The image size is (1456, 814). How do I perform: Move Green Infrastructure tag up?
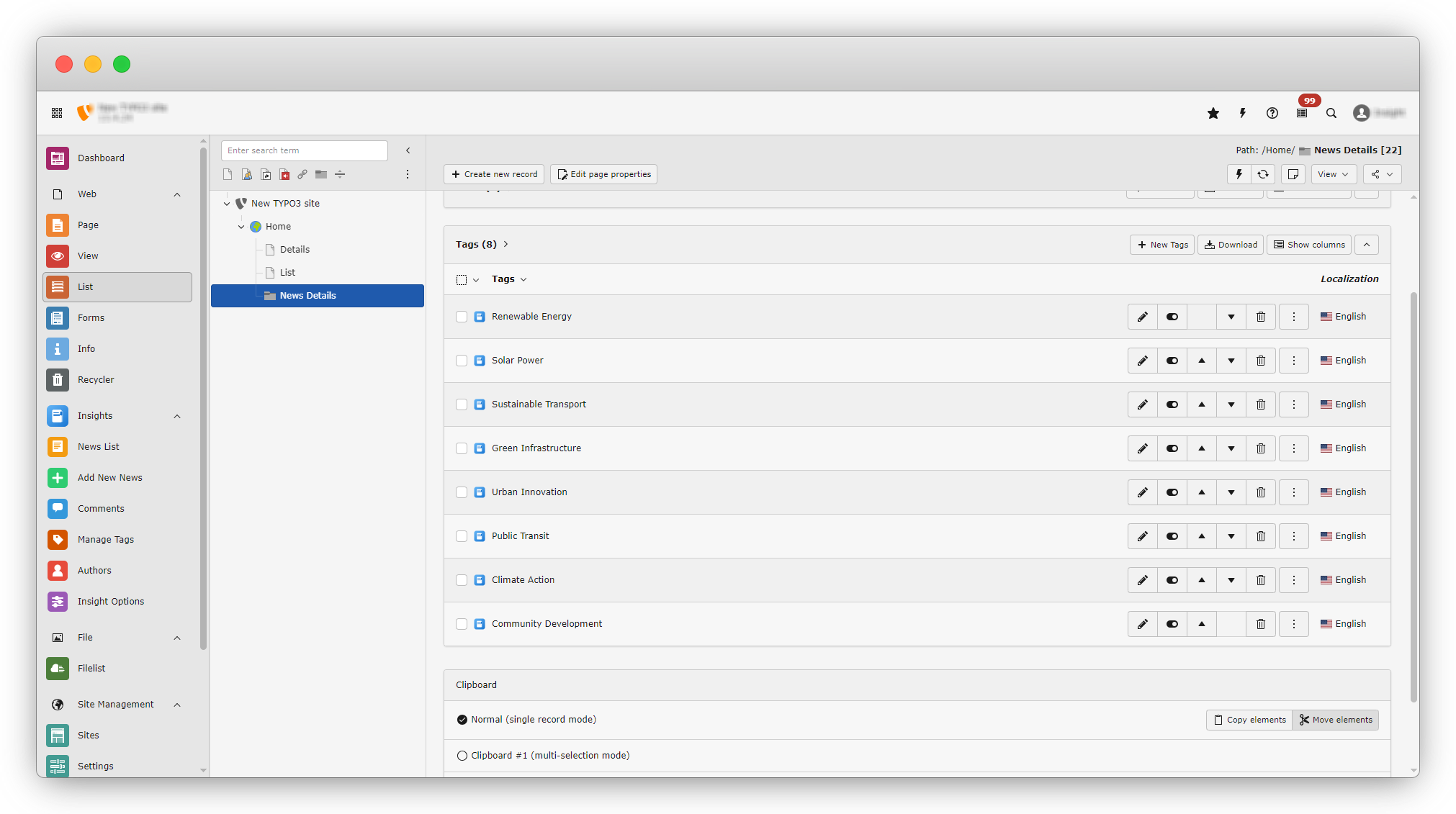[1202, 448]
